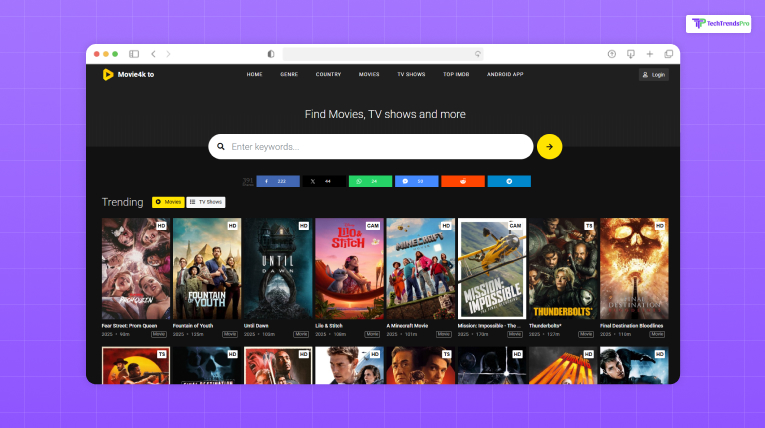Submit search with yellow arrow button
This screenshot has width=765, height=428.
click(x=549, y=146)
